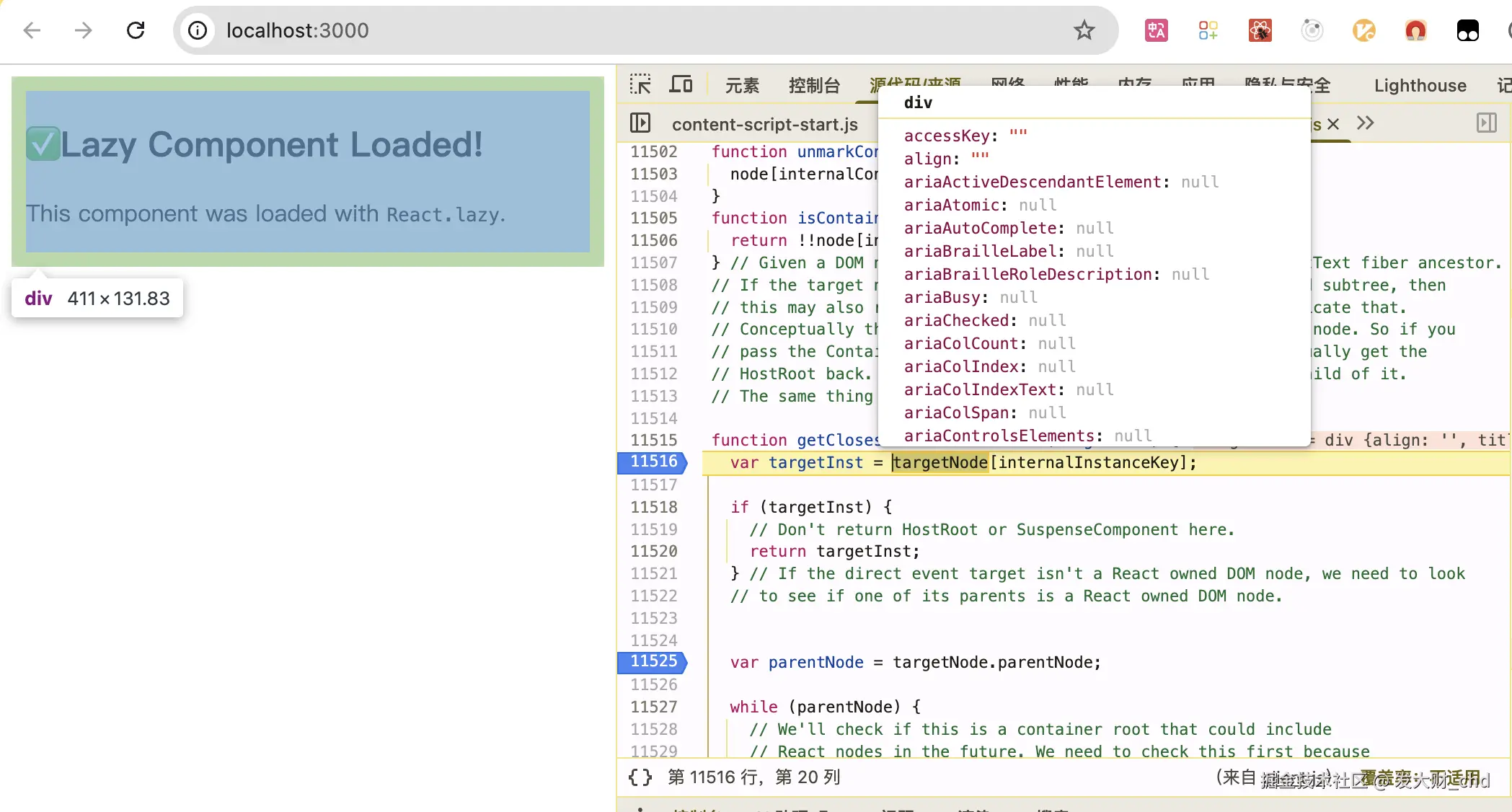Reload the localhost page
The image size is (1512, 812).
click(x=136, y=30)
